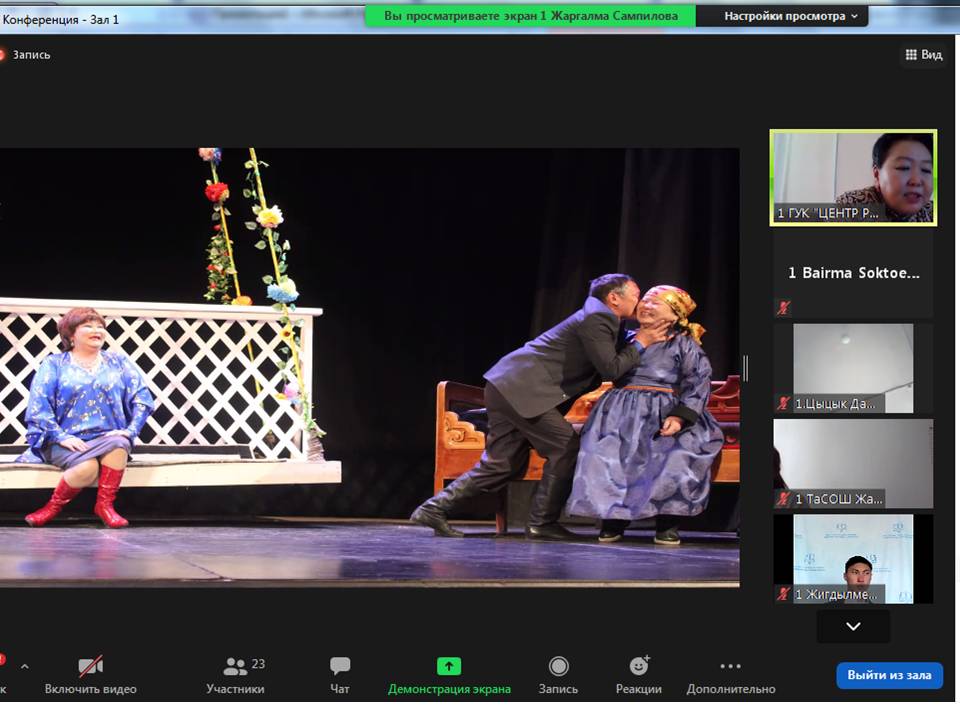Click the Запись record button in toolbar
The image size is (960, 720).
pyautogui.click(x=558, y=675)
